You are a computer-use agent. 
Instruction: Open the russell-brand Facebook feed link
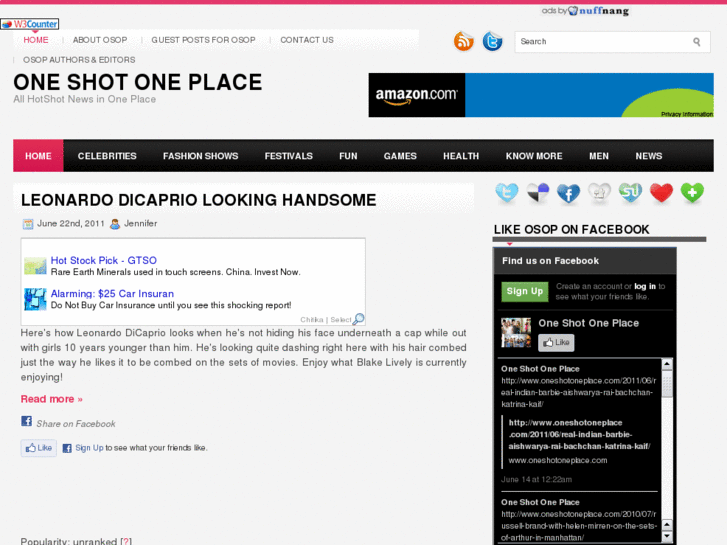pos(579,526)
